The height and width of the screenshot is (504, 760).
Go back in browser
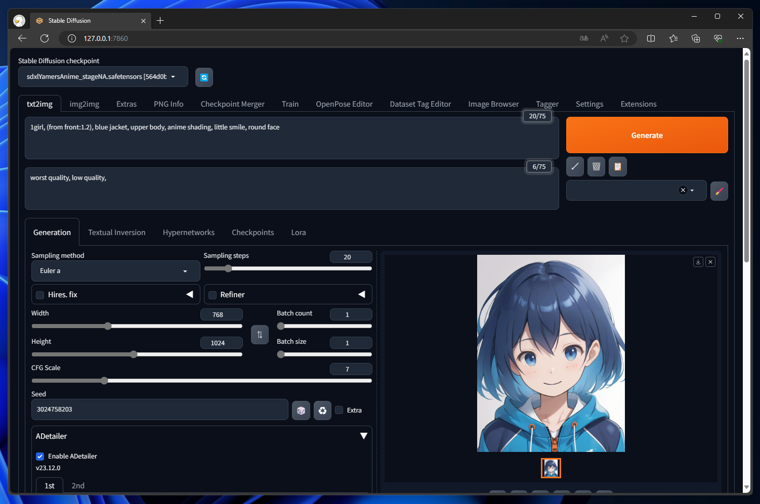point(22,38)
